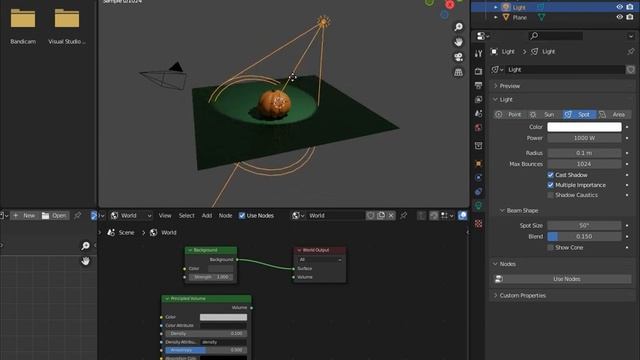Open the Add menu in node editor
This screenshot has height=360, width=640.
tap(207, 216)
